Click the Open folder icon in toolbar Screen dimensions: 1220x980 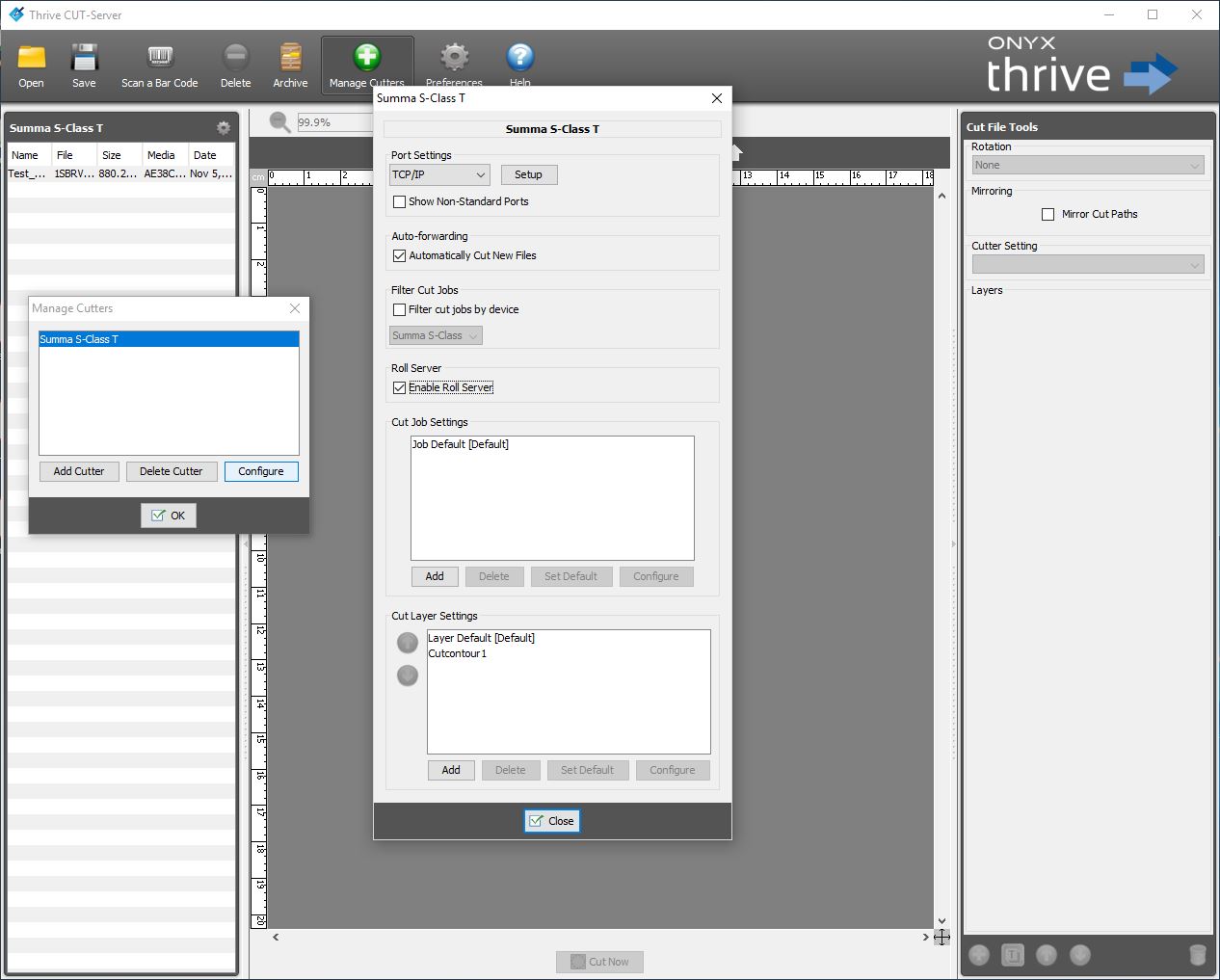[x=31, y=58]
